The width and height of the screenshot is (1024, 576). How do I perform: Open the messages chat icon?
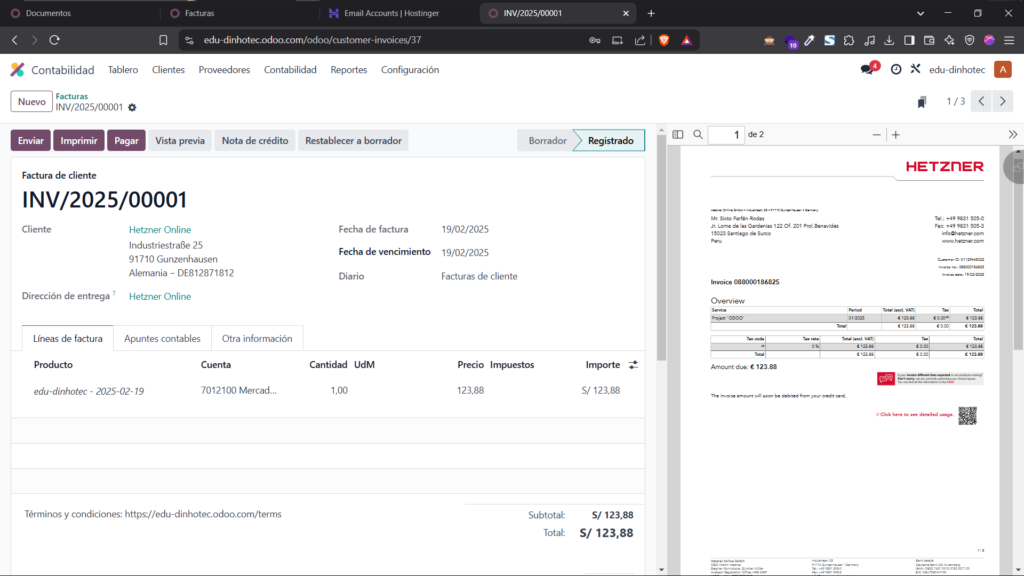pos(867,69)
